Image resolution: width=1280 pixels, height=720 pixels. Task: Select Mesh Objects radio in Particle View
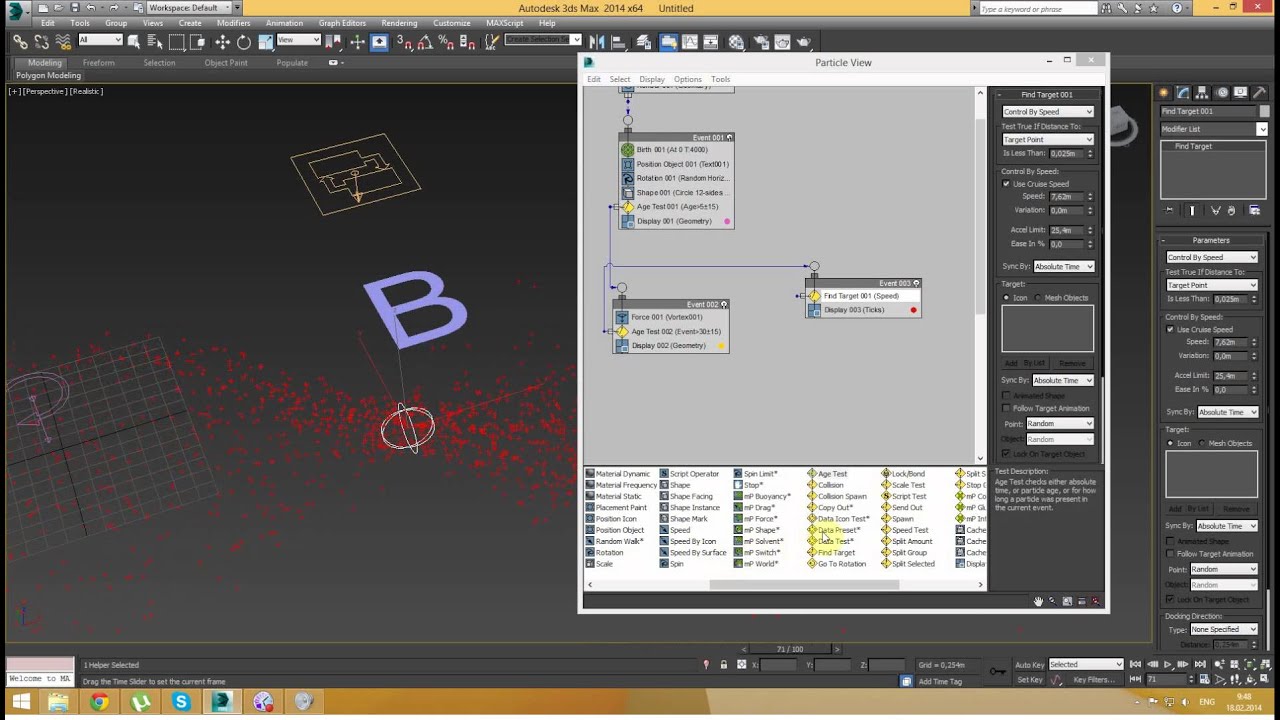(x=1040, y=298)
